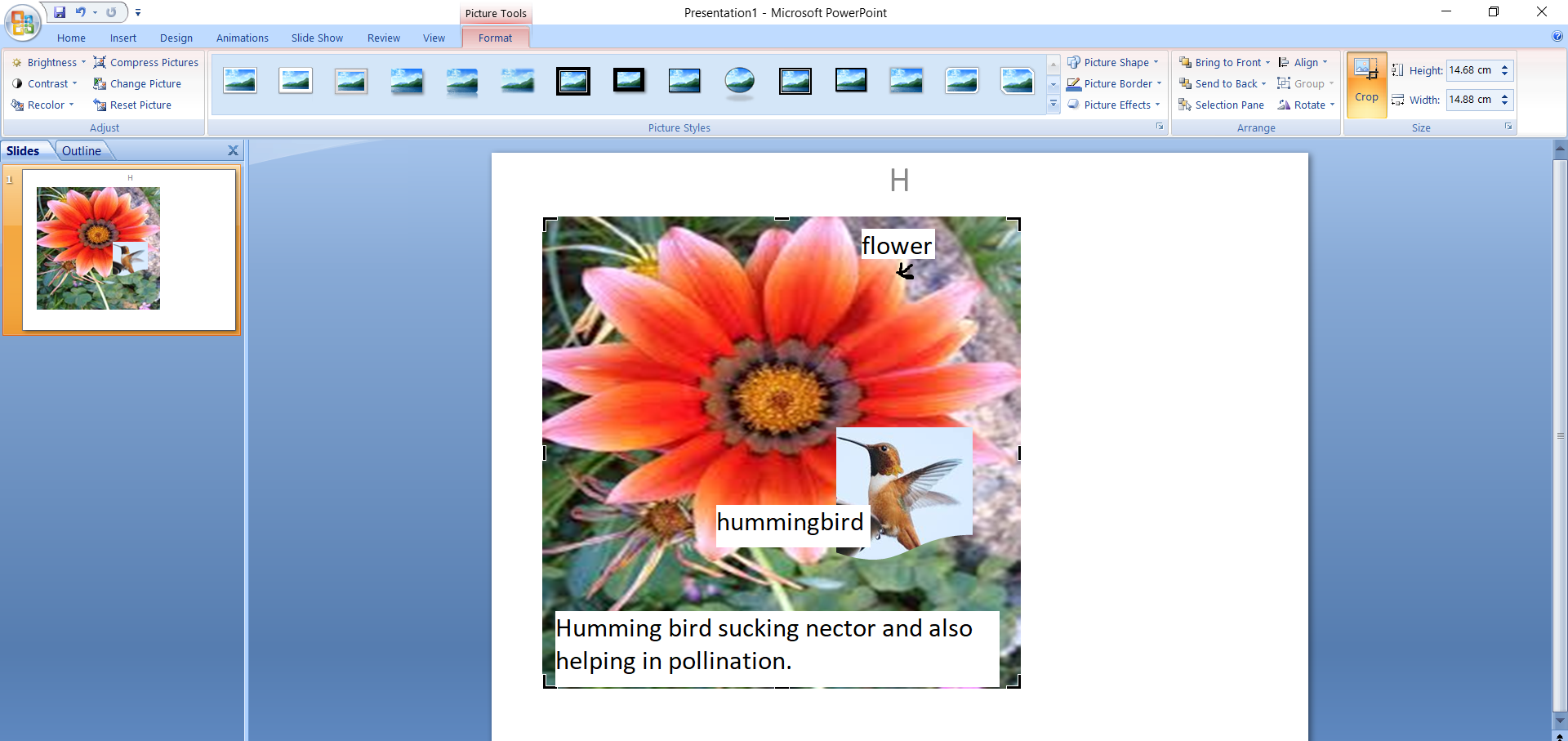Select slide 1 thumbnail in Slides pane
1568x741 pixels.
pyautogui.click(x=129, y=249)
